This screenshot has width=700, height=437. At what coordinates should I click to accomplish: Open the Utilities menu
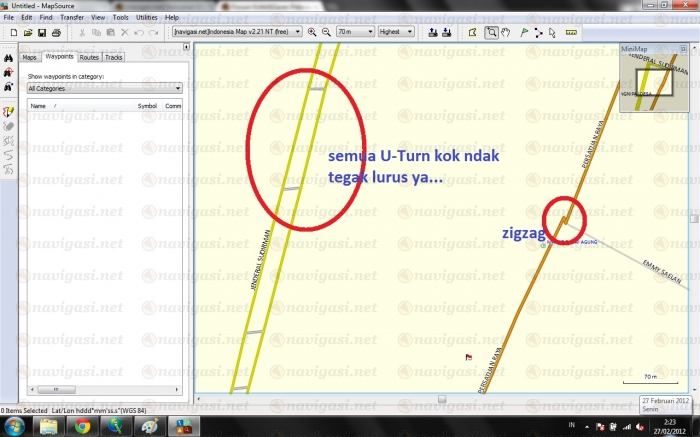click(x=146, y=18)
